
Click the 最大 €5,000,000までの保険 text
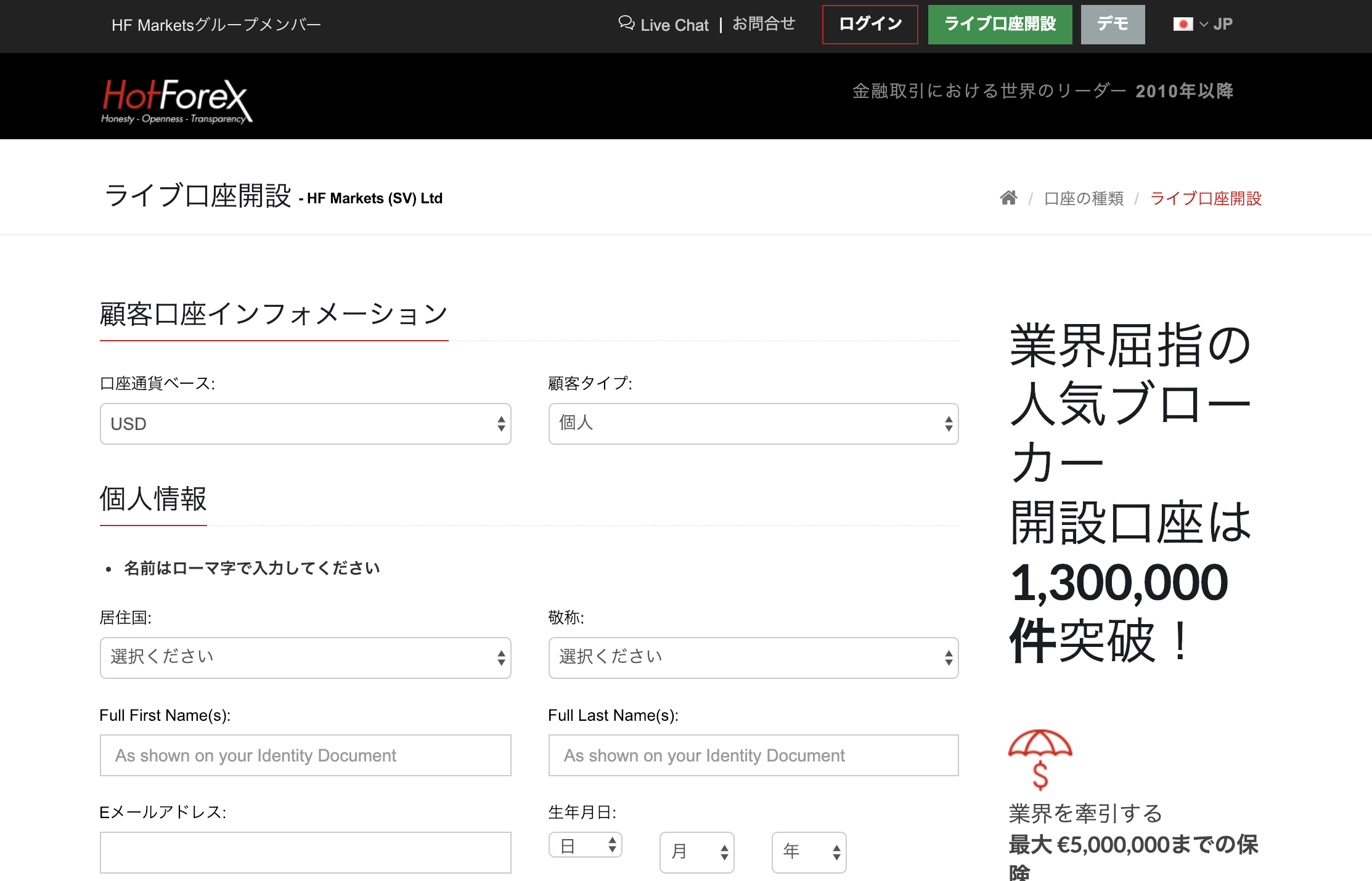[x=1133, y=858]
